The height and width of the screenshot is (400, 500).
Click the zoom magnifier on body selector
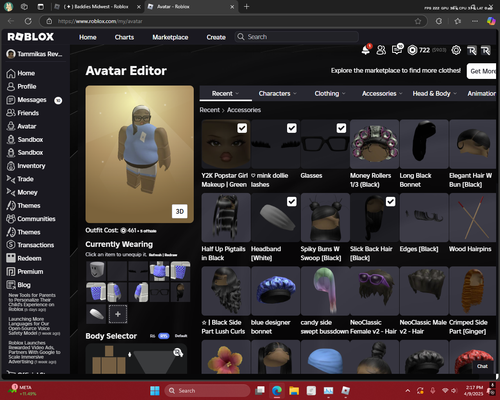pos(178,352)
